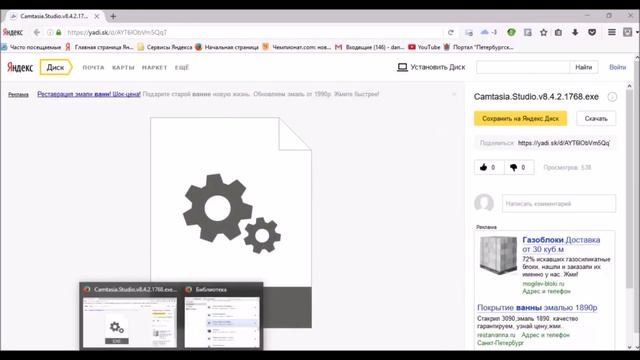640x360 pixels.
Task: Click the Yandex logo on the page
Action: (x=20, y=67)
